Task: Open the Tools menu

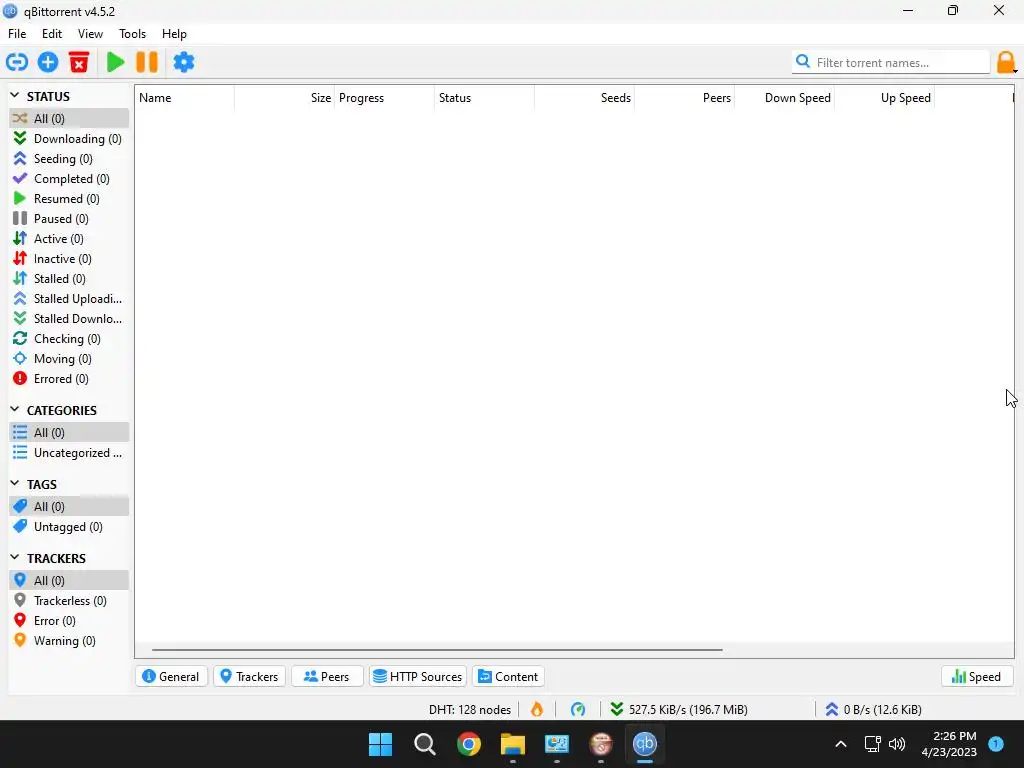Action: [x=132, y=34]
